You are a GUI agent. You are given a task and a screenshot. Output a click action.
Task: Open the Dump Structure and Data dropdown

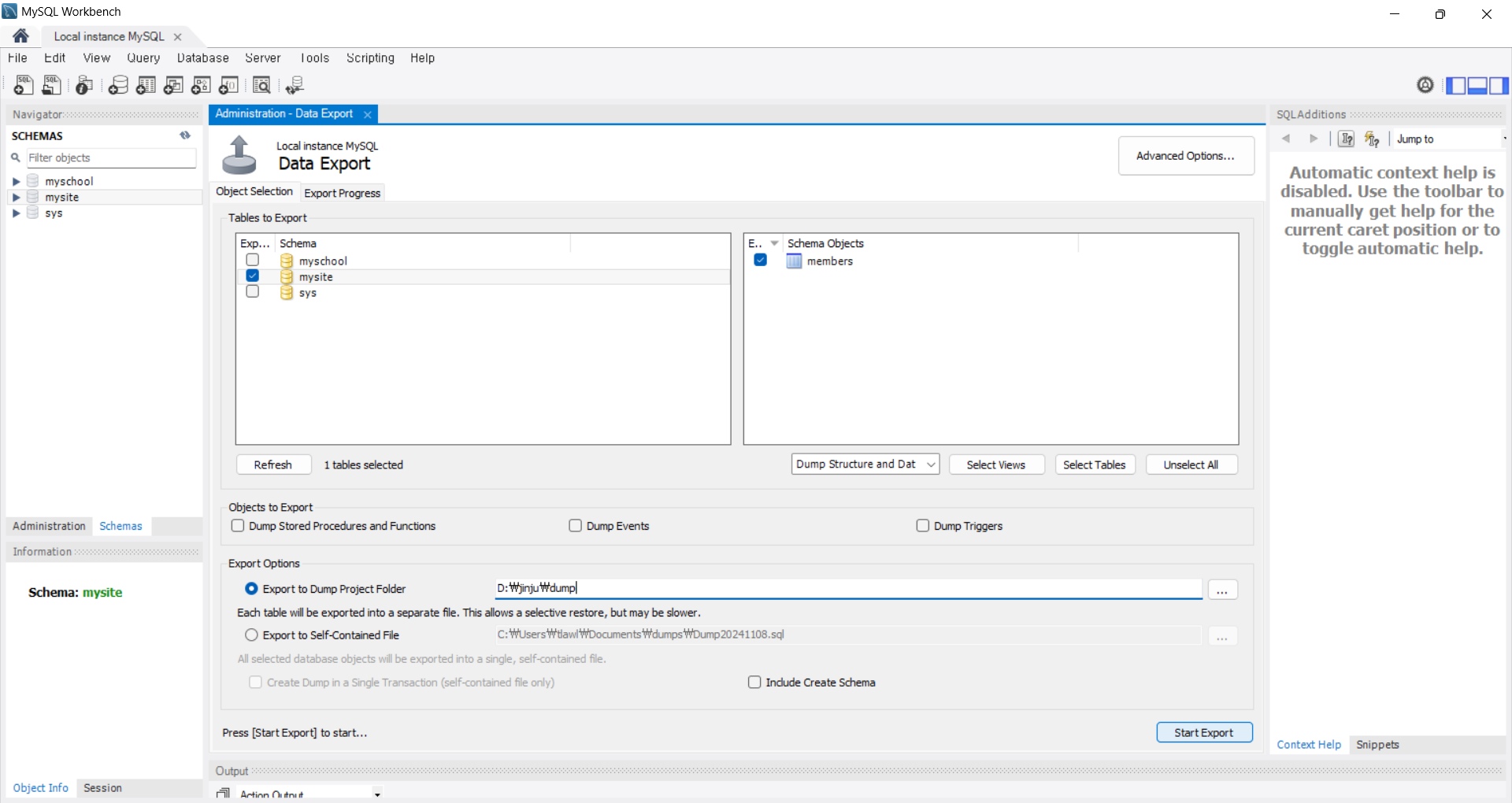(865, 464)
